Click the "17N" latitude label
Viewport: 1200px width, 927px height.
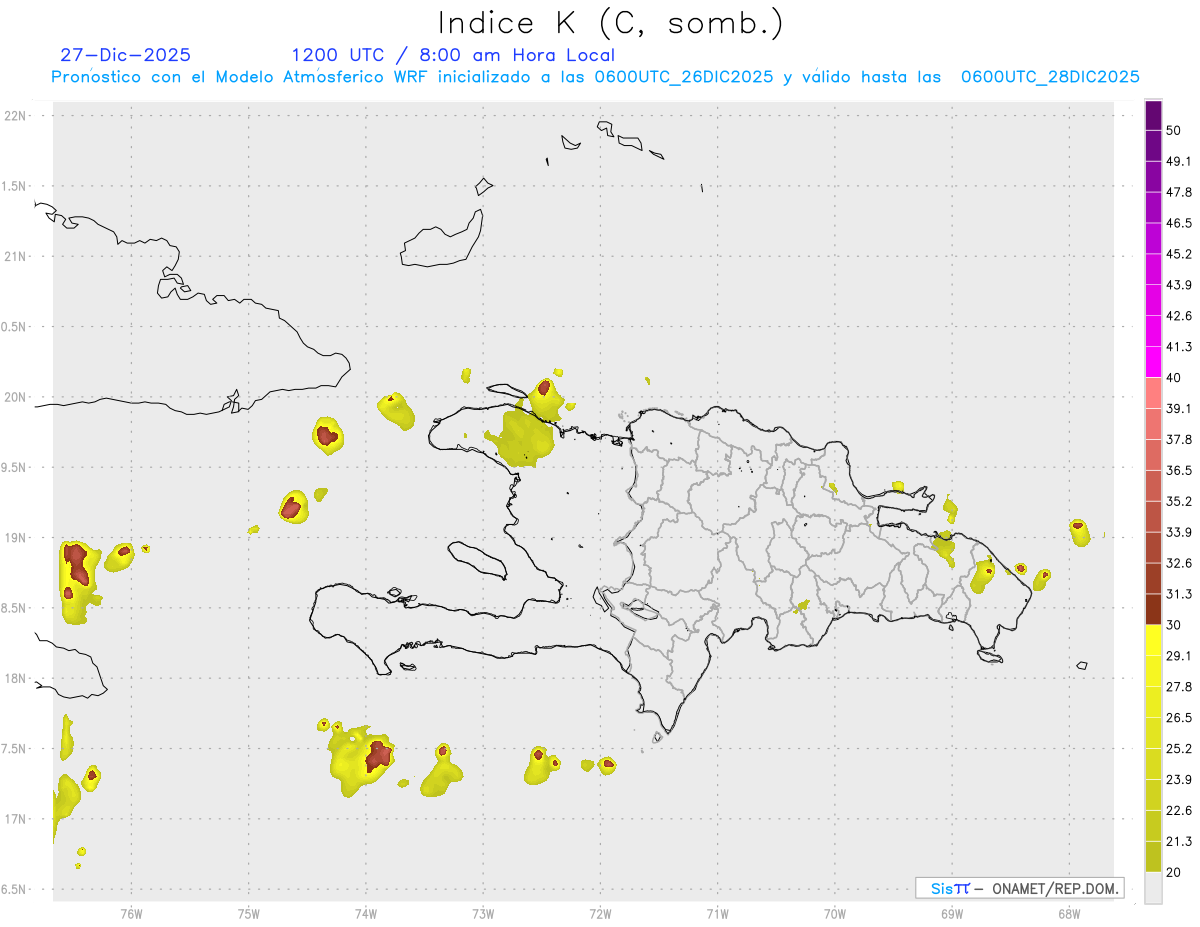17,819
